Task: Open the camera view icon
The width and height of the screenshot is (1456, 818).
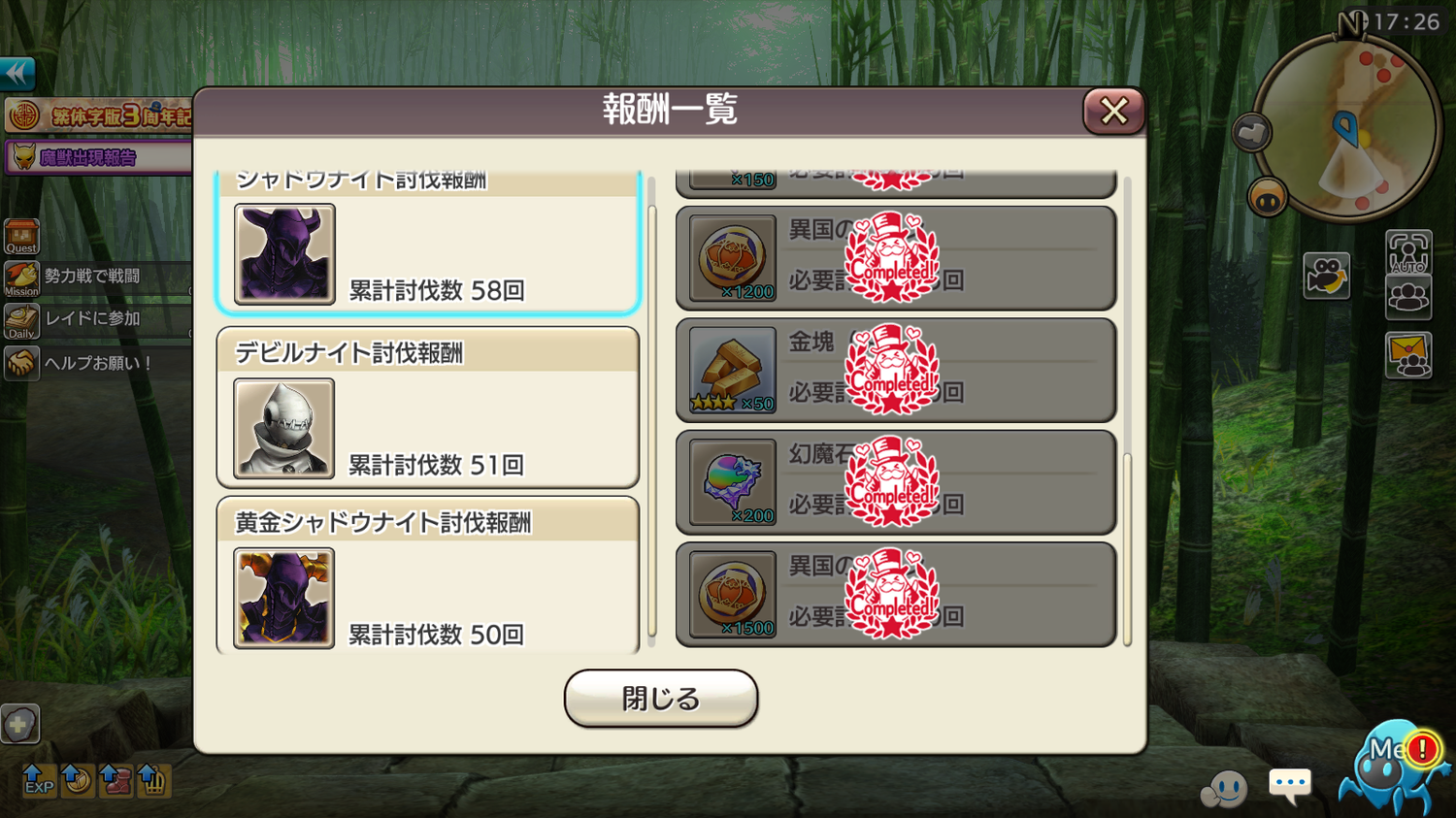Action: [x=1327, y=276]
